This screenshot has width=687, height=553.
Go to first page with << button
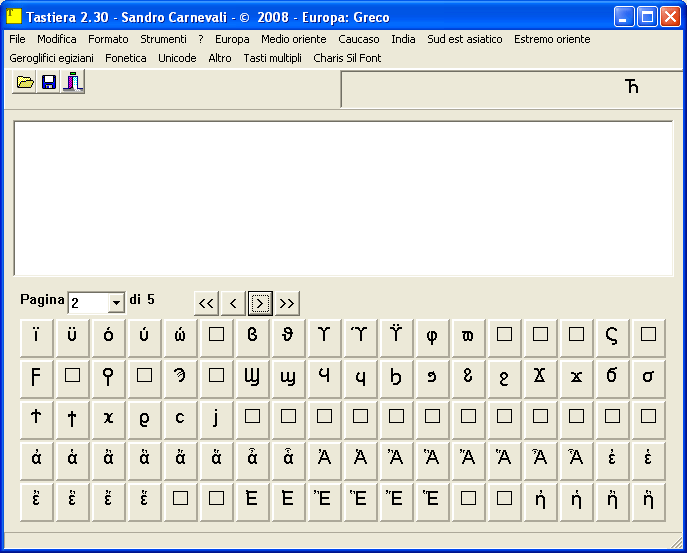pos(206,303)
